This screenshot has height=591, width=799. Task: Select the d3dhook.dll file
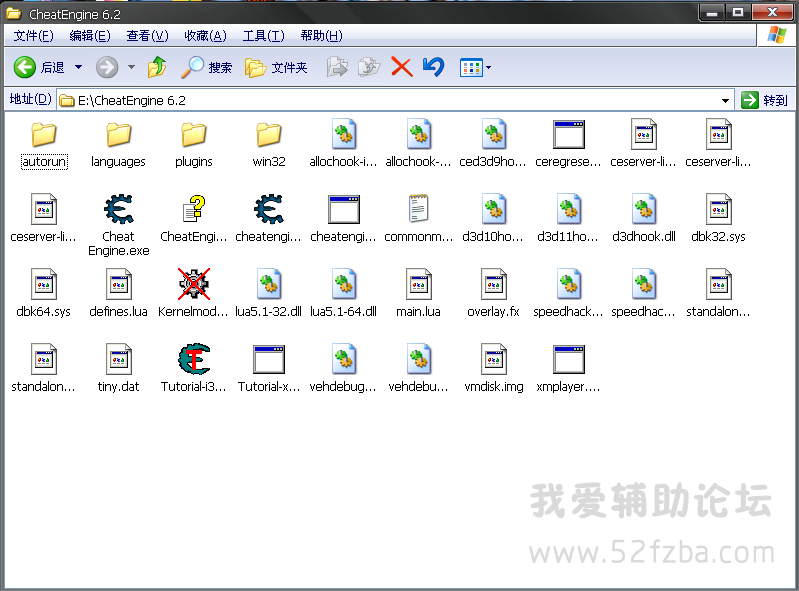[x=644, y=219]
